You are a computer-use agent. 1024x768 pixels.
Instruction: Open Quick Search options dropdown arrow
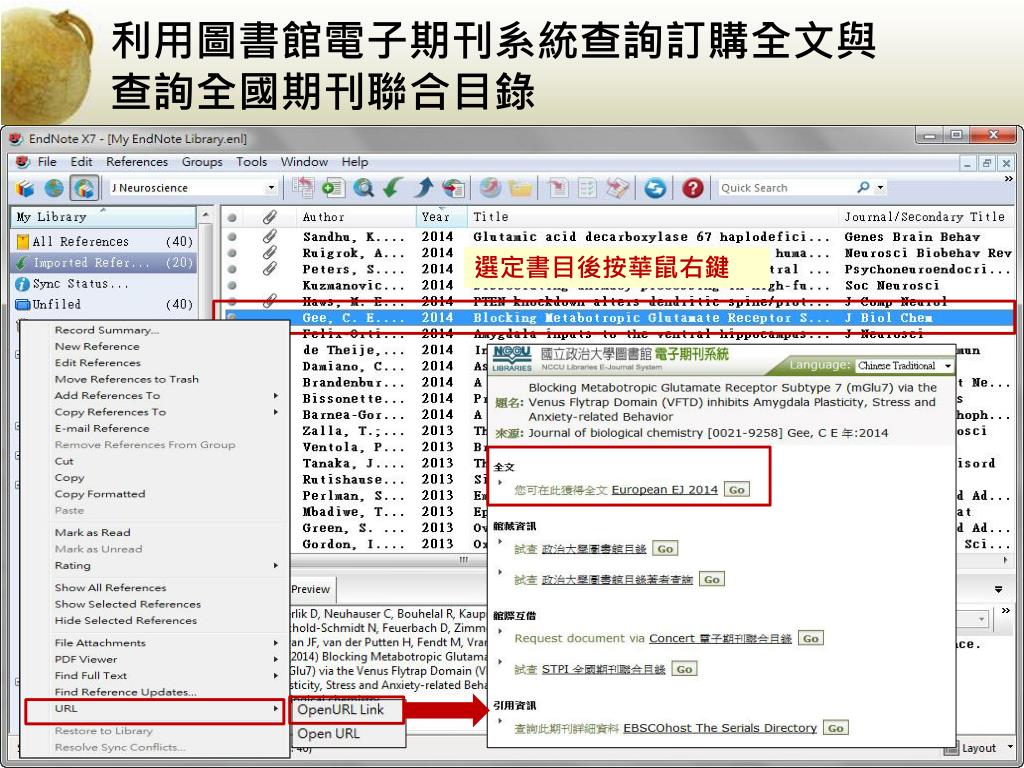880,188
